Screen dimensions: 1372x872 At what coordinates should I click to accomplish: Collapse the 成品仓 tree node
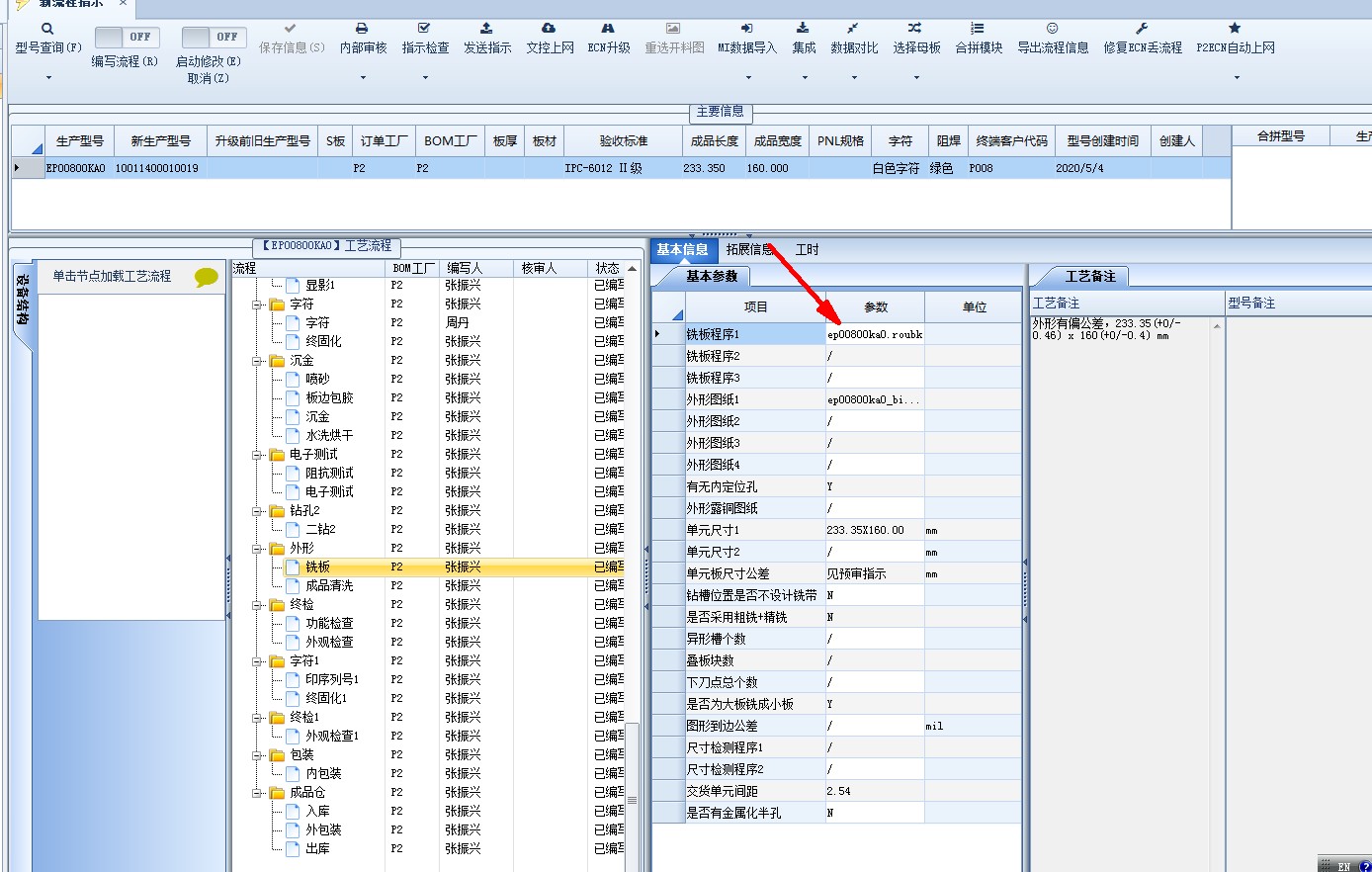click(257, 793)
